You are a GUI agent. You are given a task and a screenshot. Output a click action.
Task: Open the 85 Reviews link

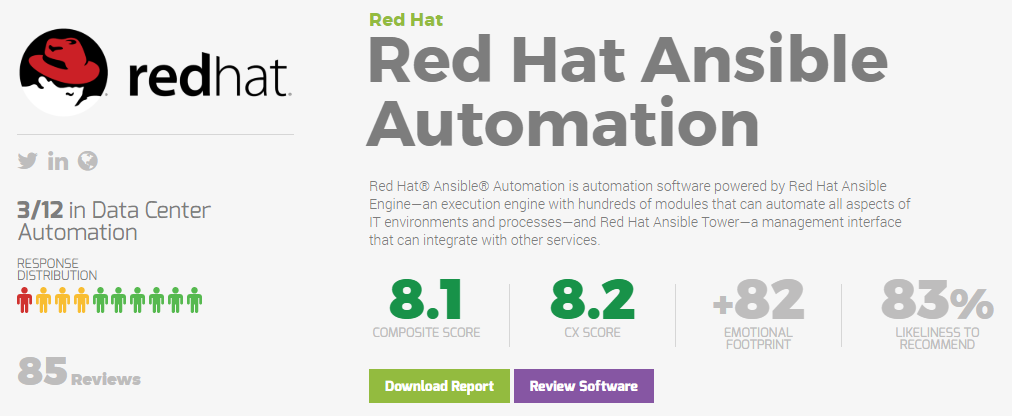pos(80,372)
